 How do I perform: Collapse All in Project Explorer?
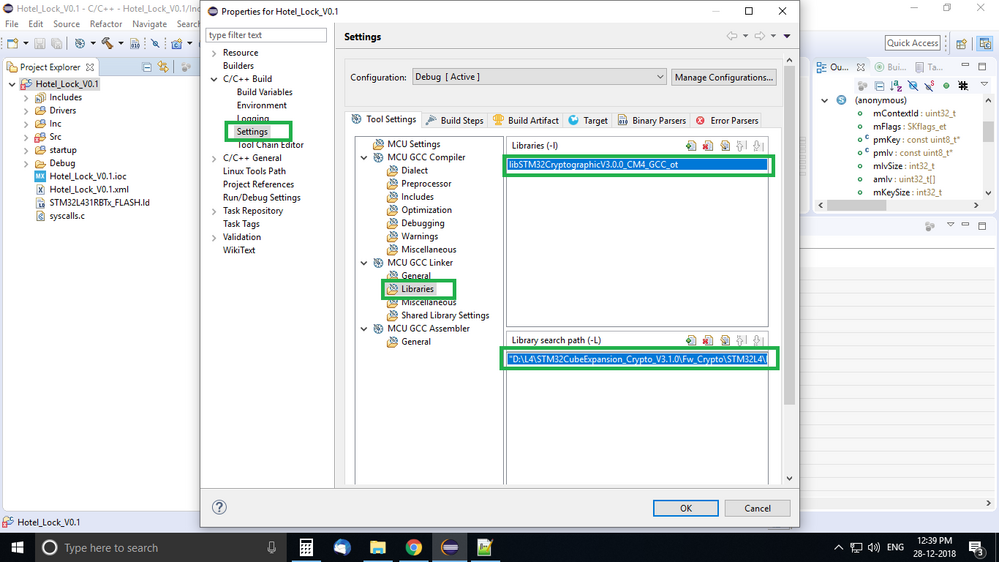pyautogui.click(x=147, y=67)
